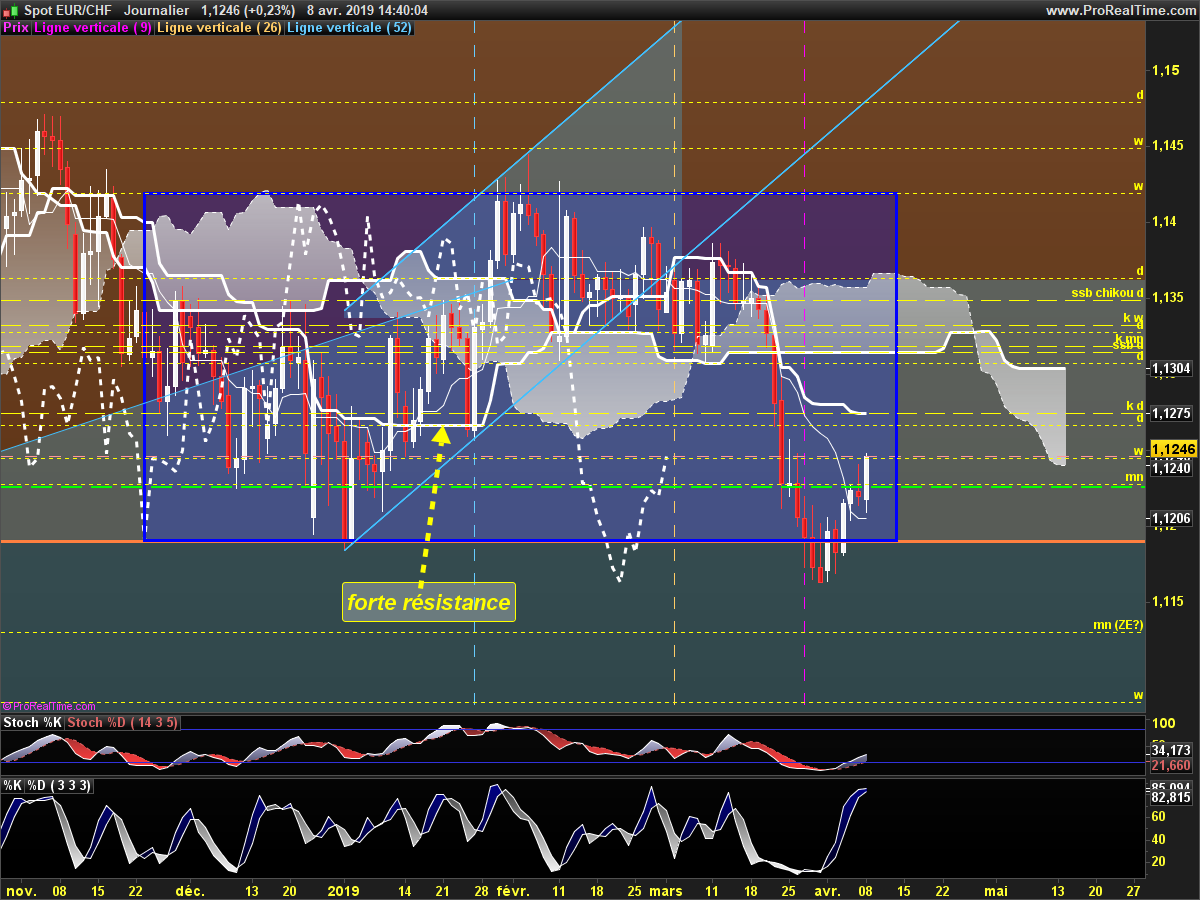Click the ssb chikou d level label
The image size is (1200, 900).
point(1107,293)
